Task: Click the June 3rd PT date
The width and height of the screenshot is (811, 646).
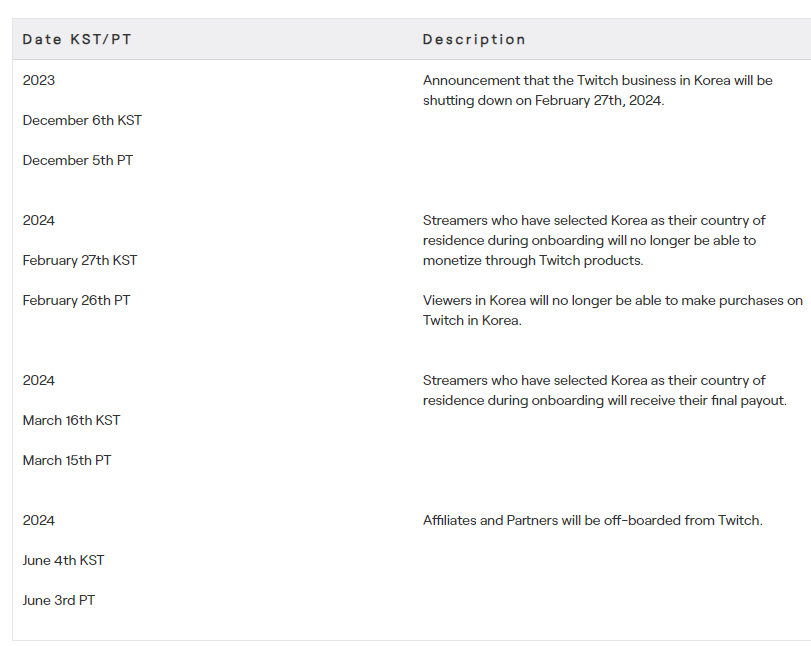Action: 58,600
